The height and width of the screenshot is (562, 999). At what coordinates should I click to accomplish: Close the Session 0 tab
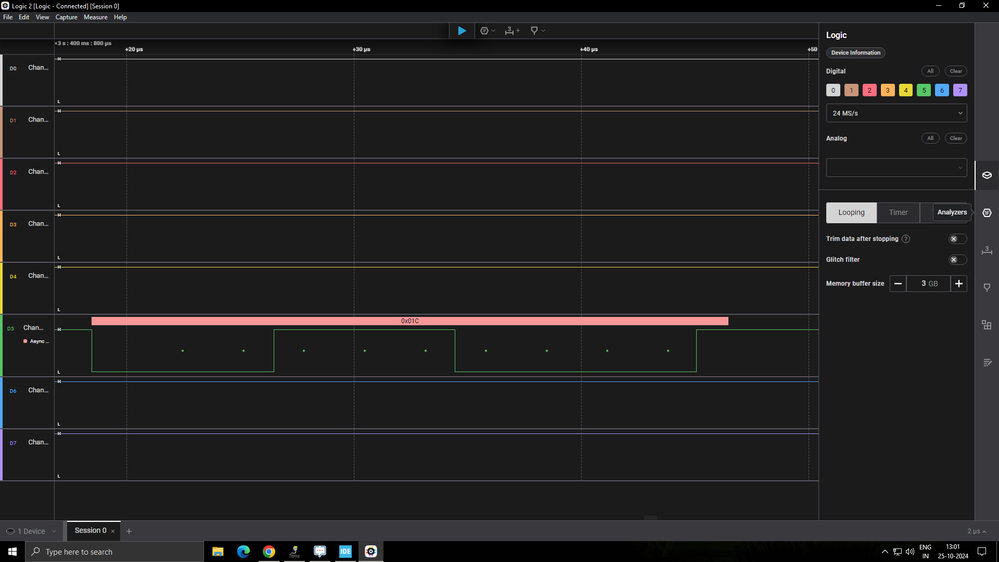(x=113, y=531)
